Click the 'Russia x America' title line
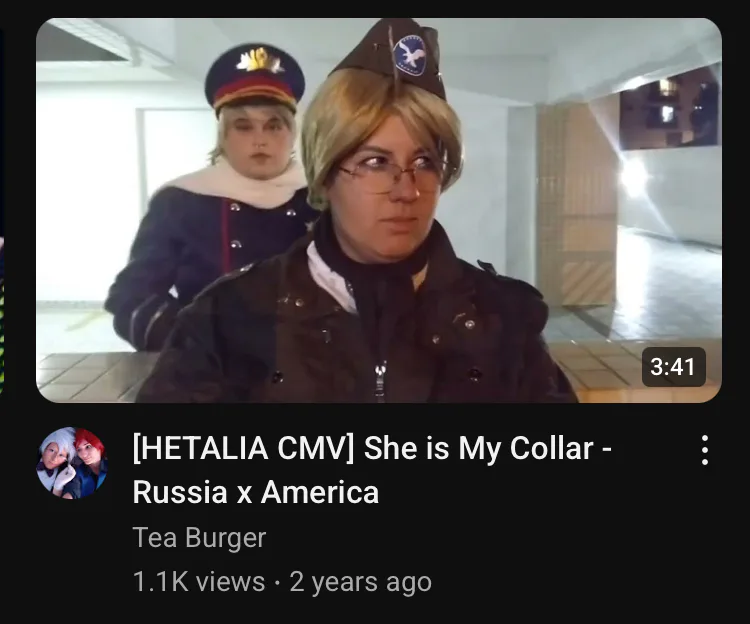Viewport: 750px width, 624px height. pos(256,492)
